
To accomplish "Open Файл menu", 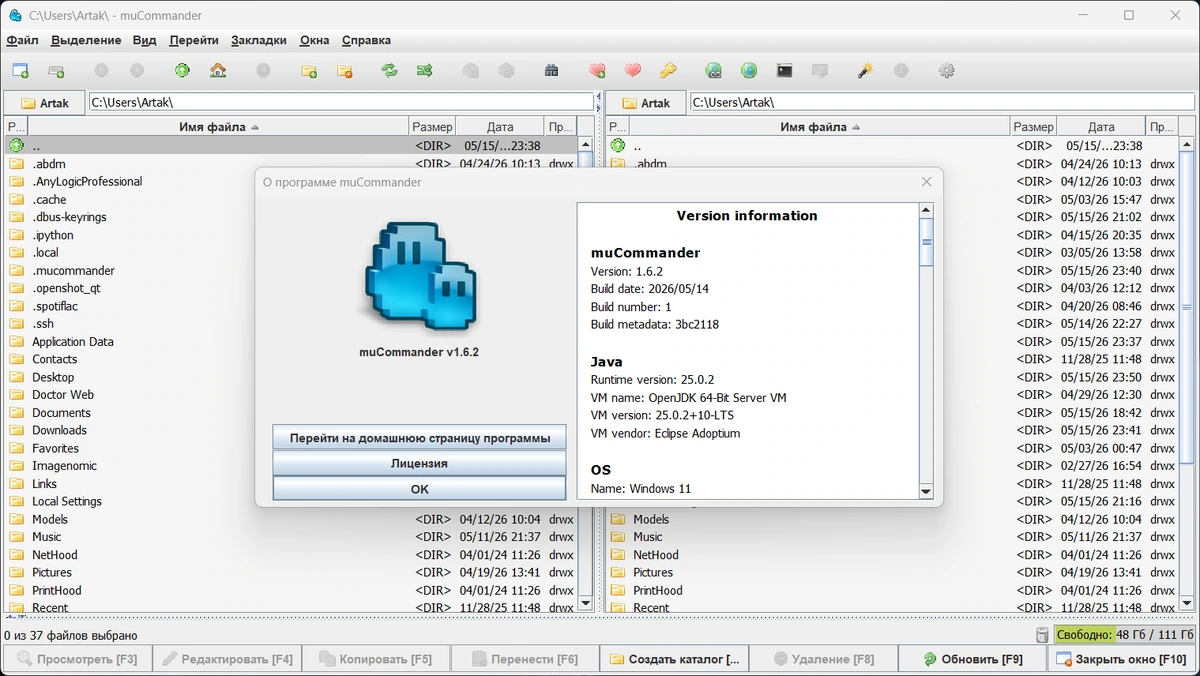I will [22, 40].
